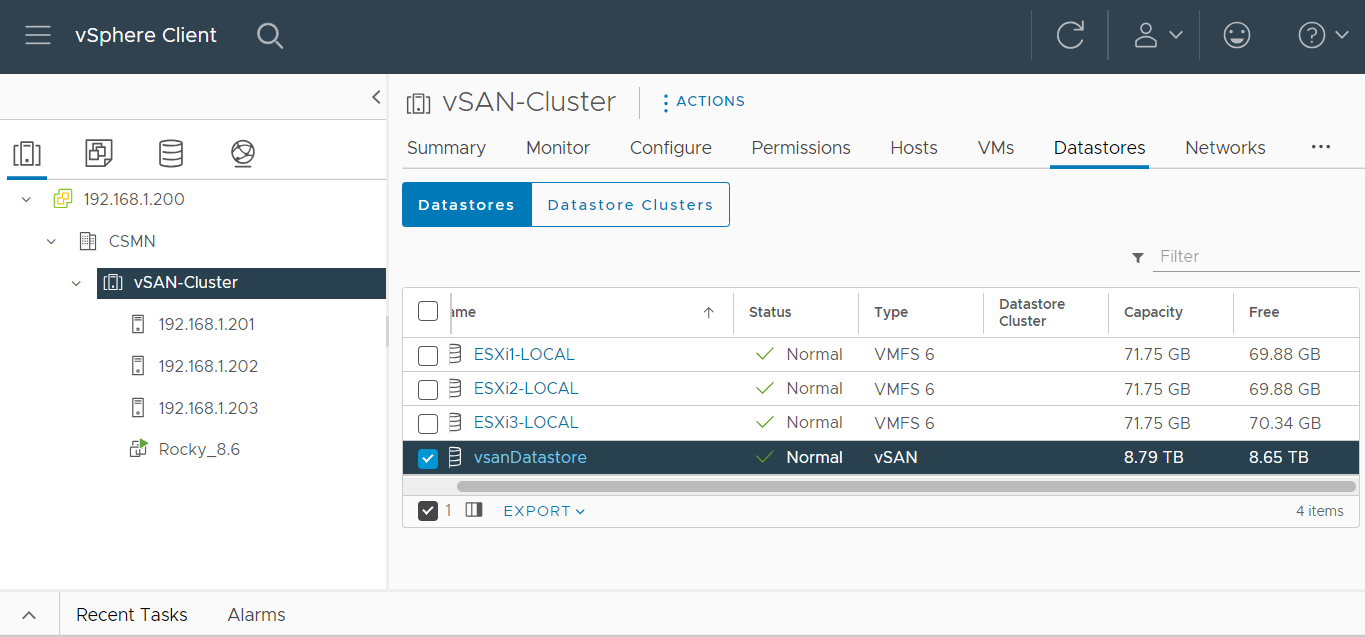Open the Networks tab
Viewport: 1365px width, 637px height.
1225,148
